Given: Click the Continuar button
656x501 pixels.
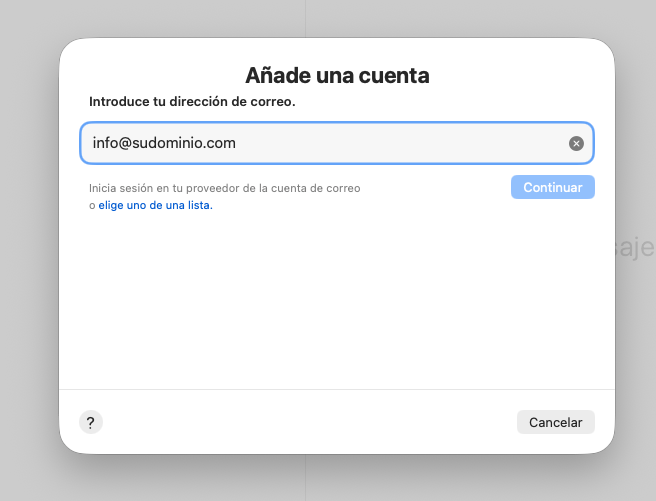Looking at the screenshot, I should point(552,187).
